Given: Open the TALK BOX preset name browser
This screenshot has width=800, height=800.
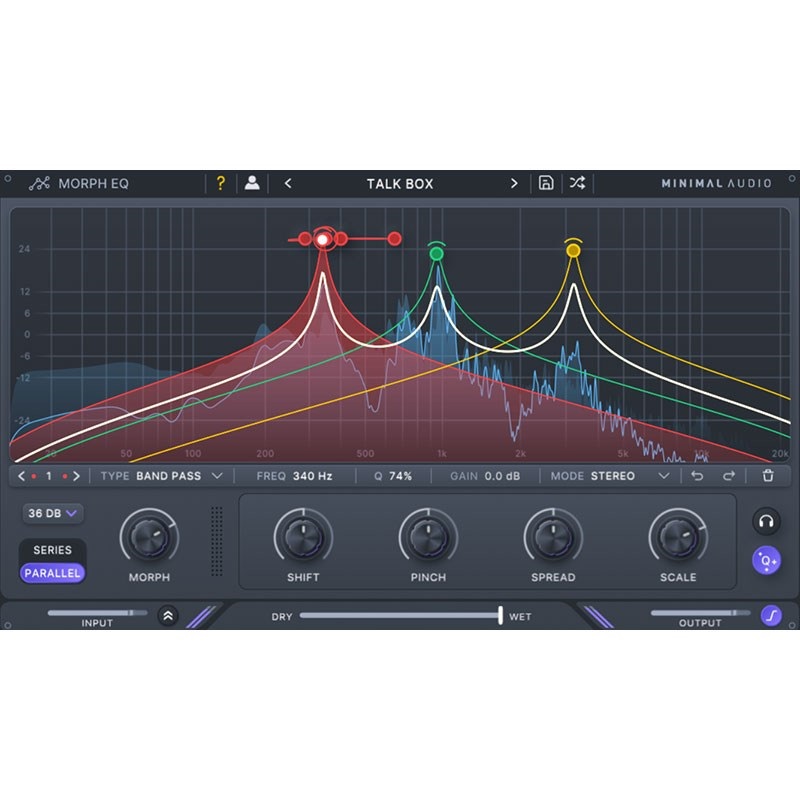Looking at the screenshot, I should pyautogui.click(x=400, y=184).
